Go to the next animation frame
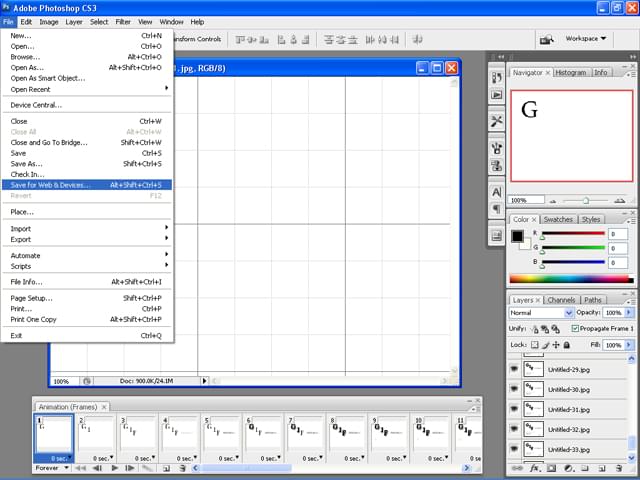Screen dimensions: 640x480 (130, 468)
